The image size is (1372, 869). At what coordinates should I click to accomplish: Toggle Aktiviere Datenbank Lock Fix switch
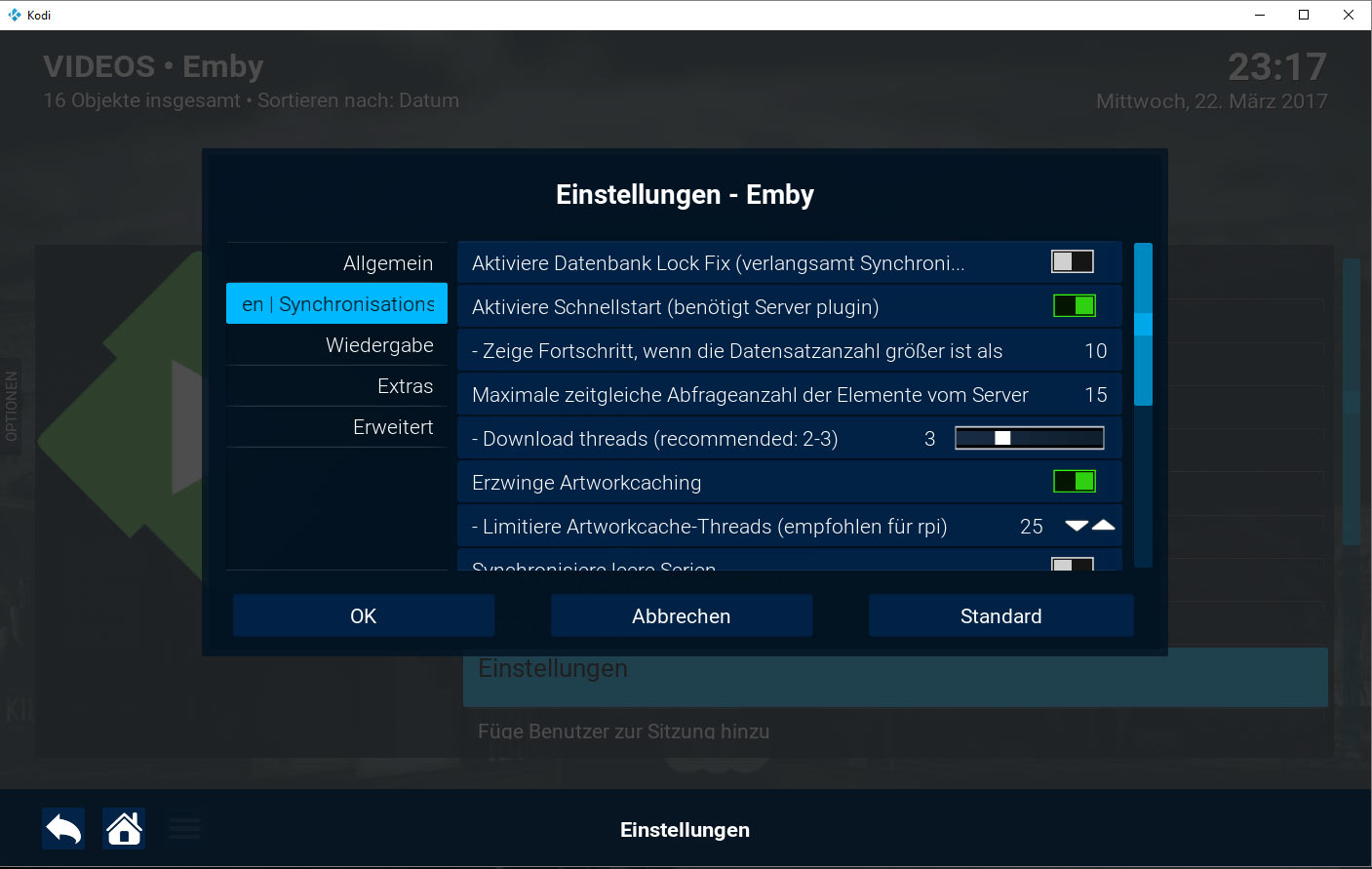1073,261
